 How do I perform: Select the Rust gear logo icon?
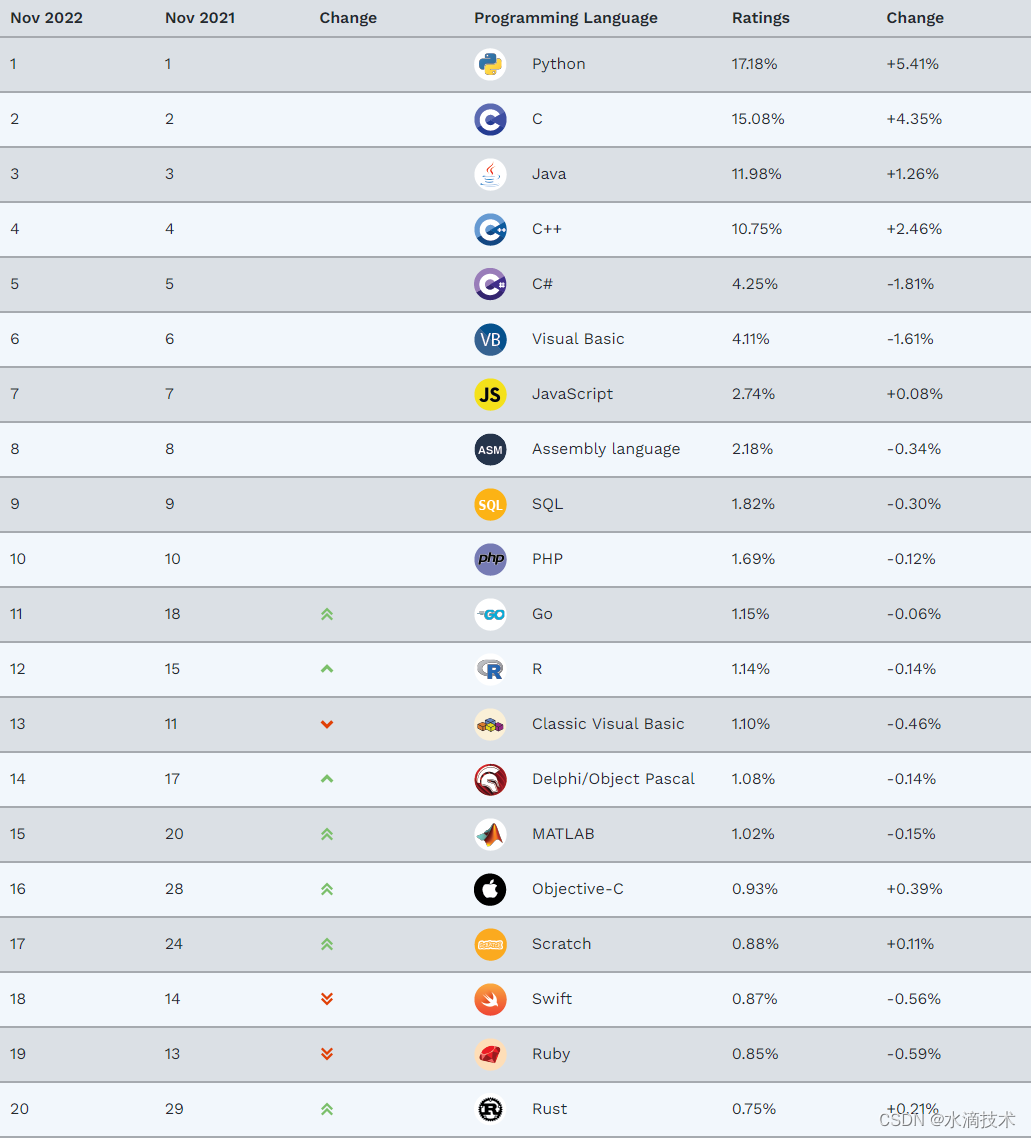point(490,1110)
